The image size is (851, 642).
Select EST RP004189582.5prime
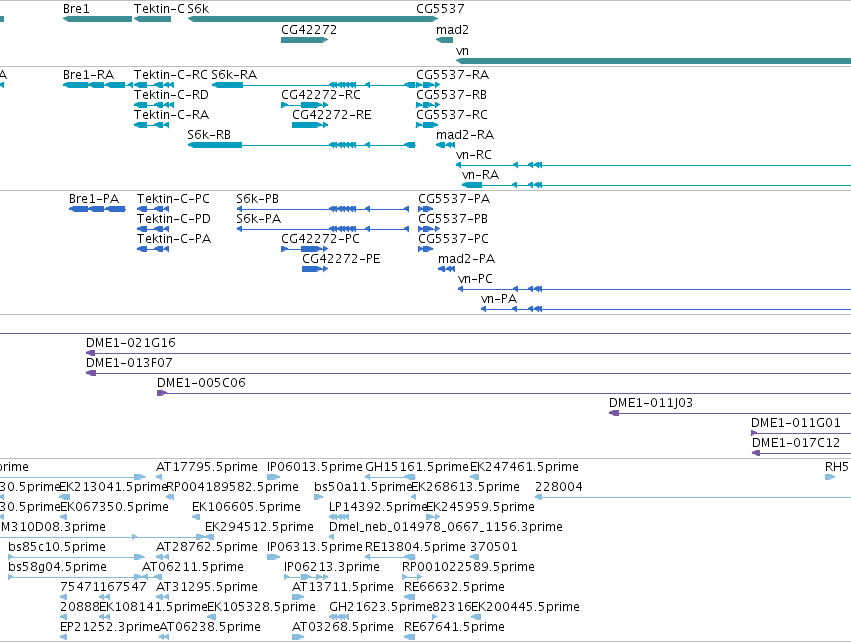coord(232,487)
